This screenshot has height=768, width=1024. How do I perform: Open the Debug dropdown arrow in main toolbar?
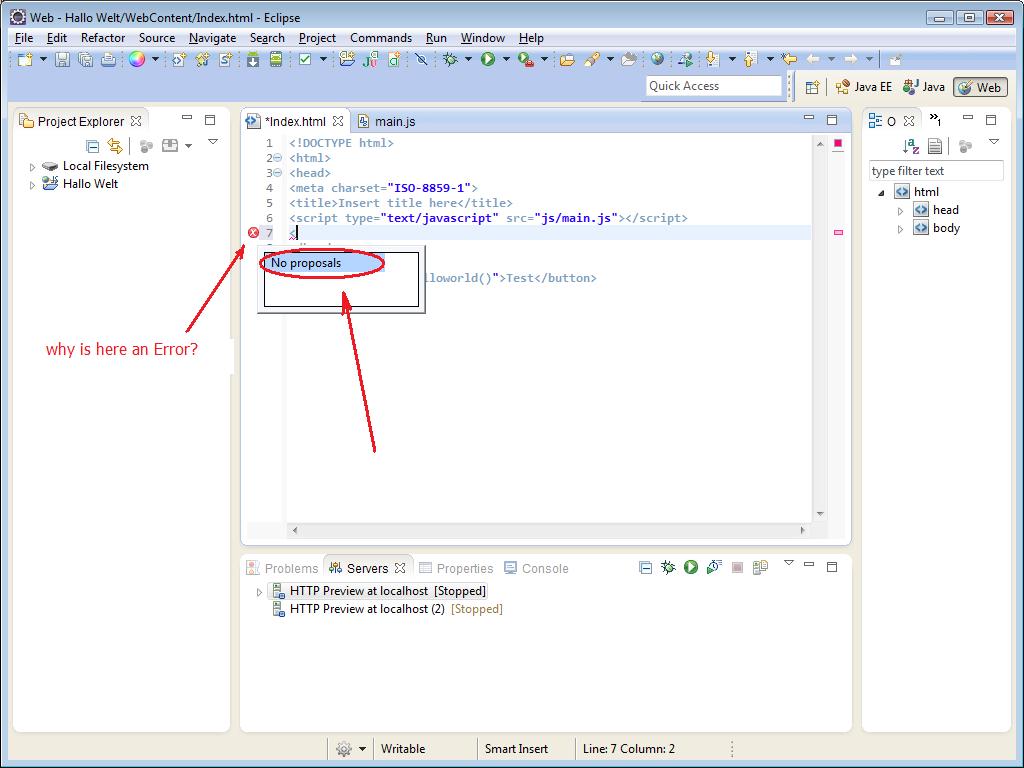click(x=468, y=59)
